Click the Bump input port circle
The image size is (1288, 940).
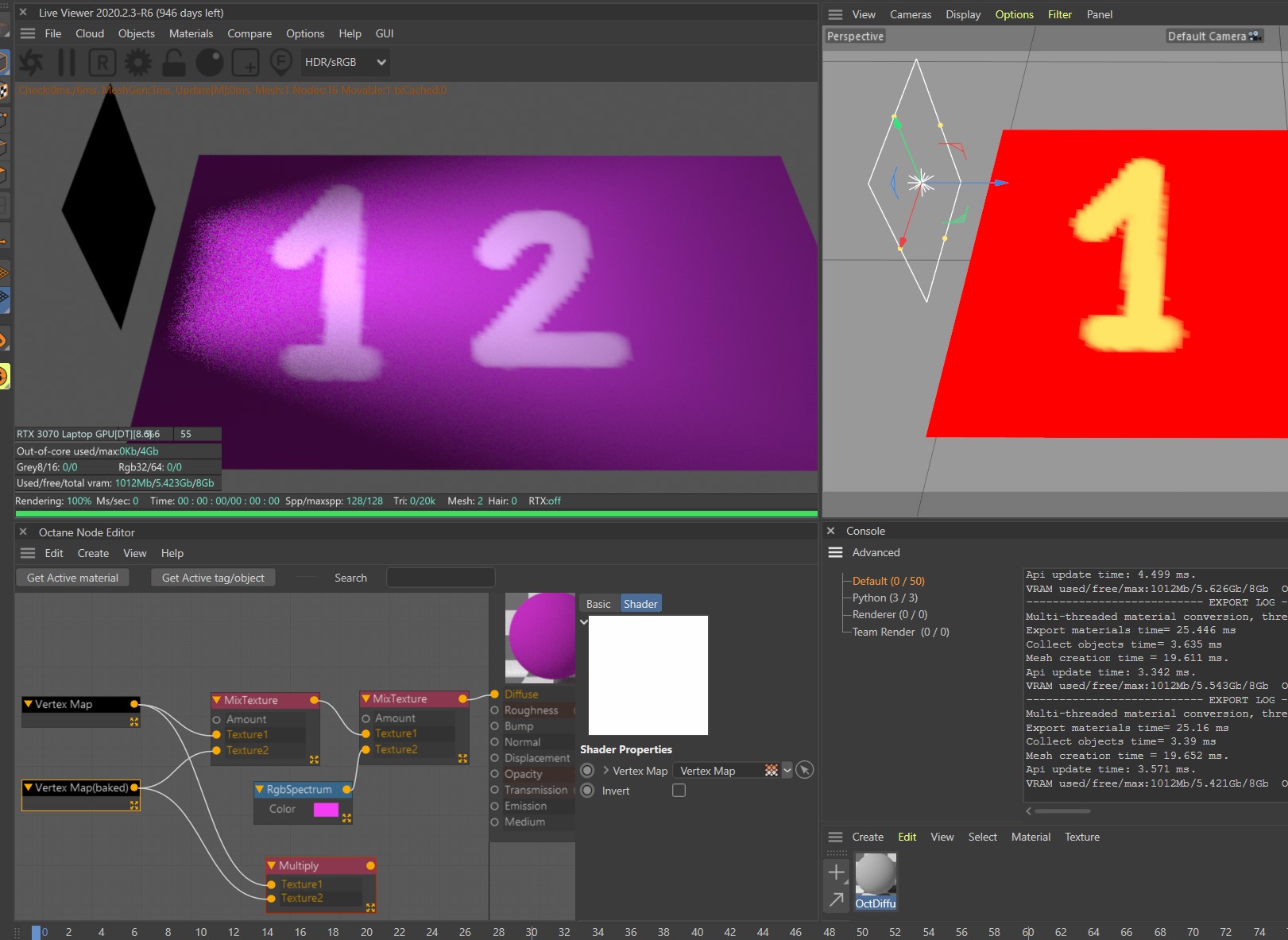[x=494, y=726]
